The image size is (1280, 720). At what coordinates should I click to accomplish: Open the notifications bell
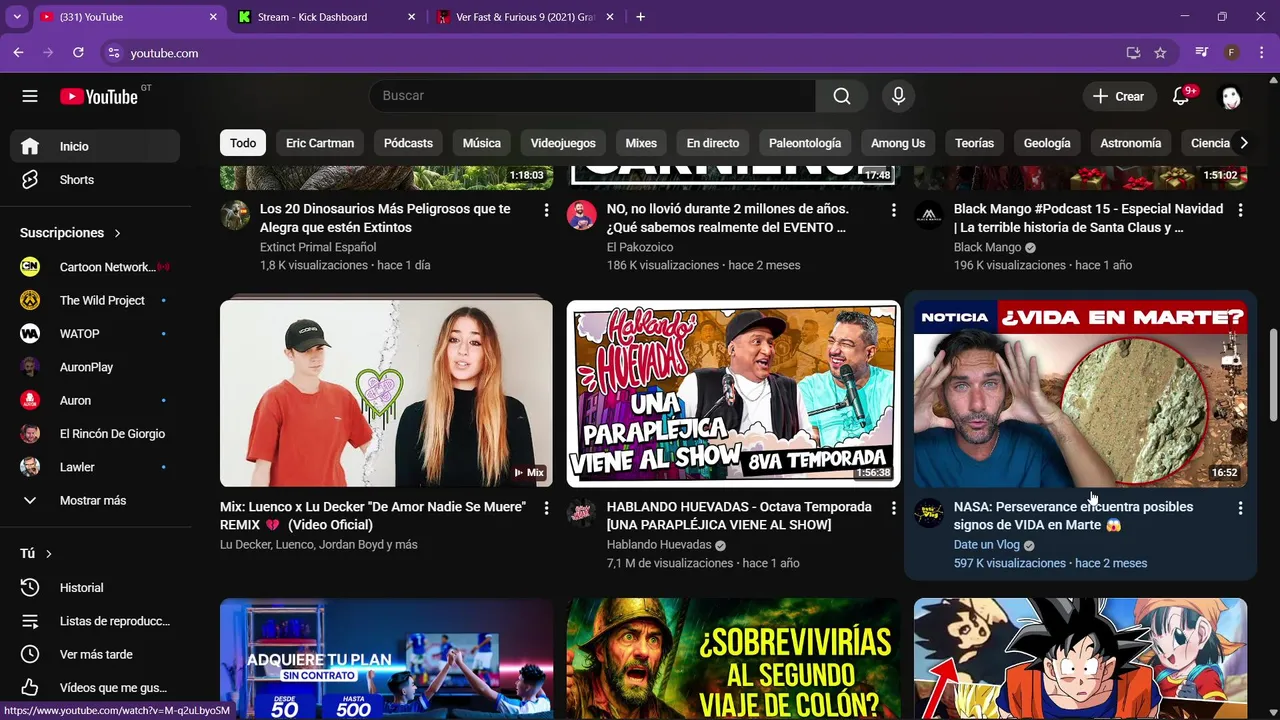[x=1181, y=96]
